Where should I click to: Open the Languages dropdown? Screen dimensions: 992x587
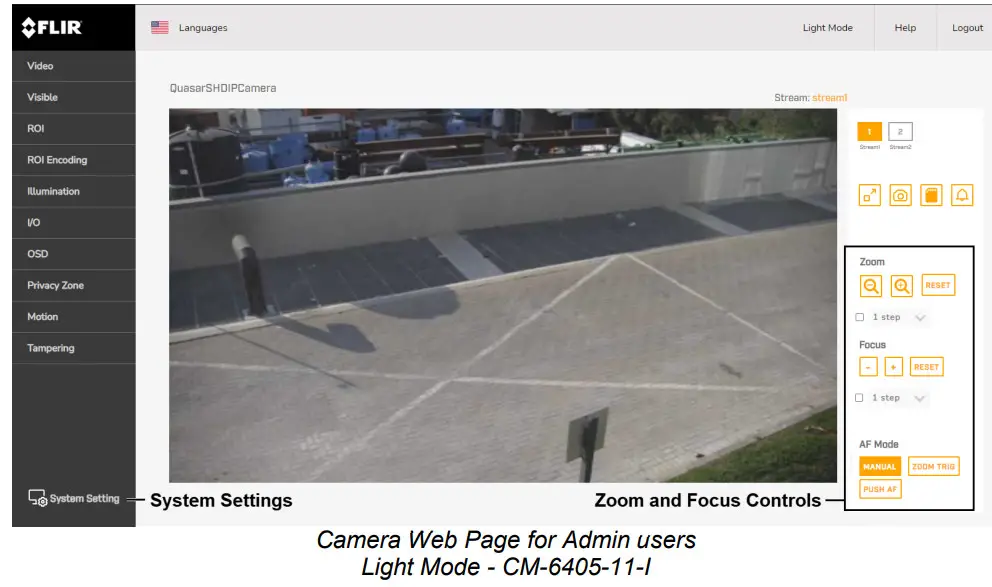point(202,28)
